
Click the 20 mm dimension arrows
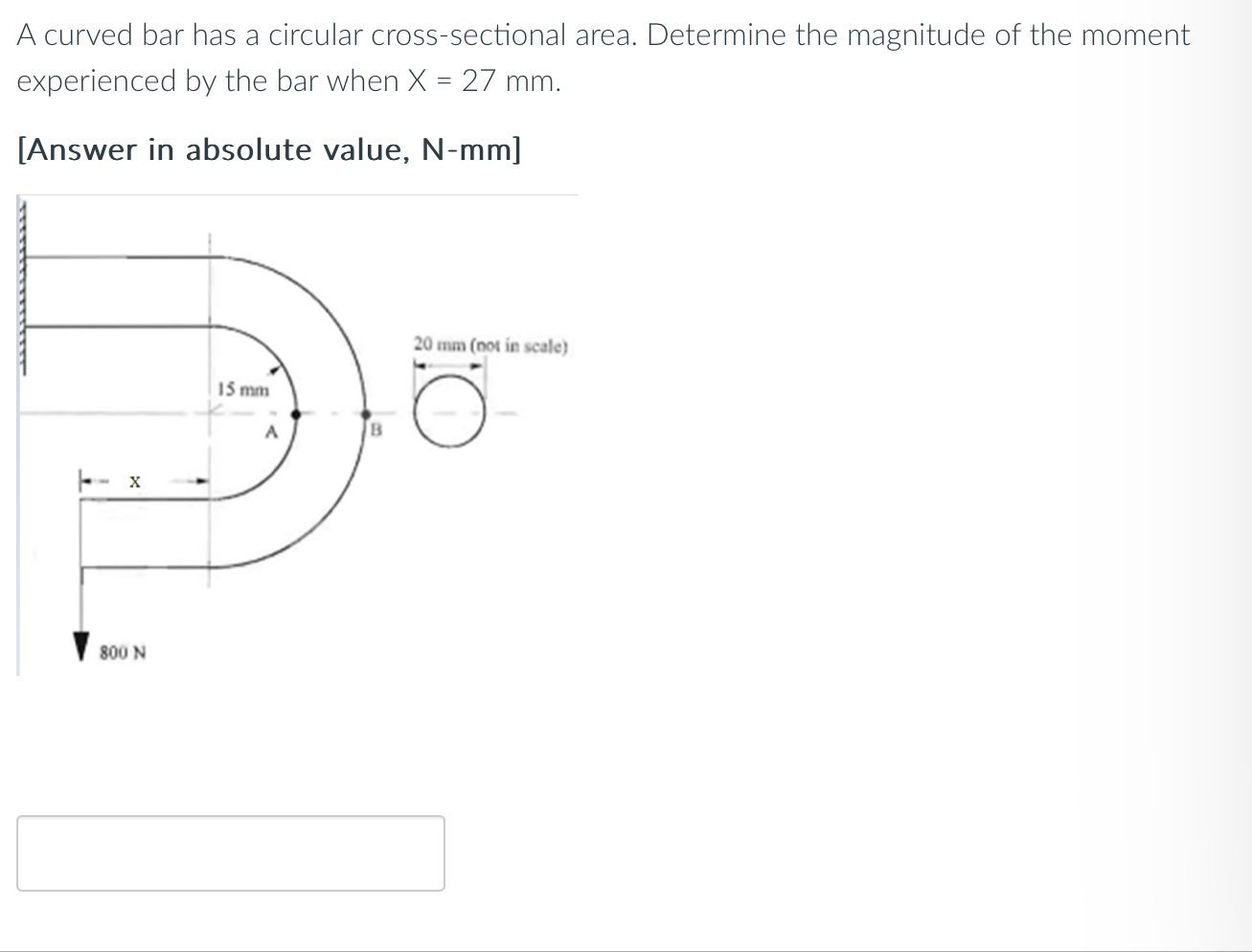(447, 365)
